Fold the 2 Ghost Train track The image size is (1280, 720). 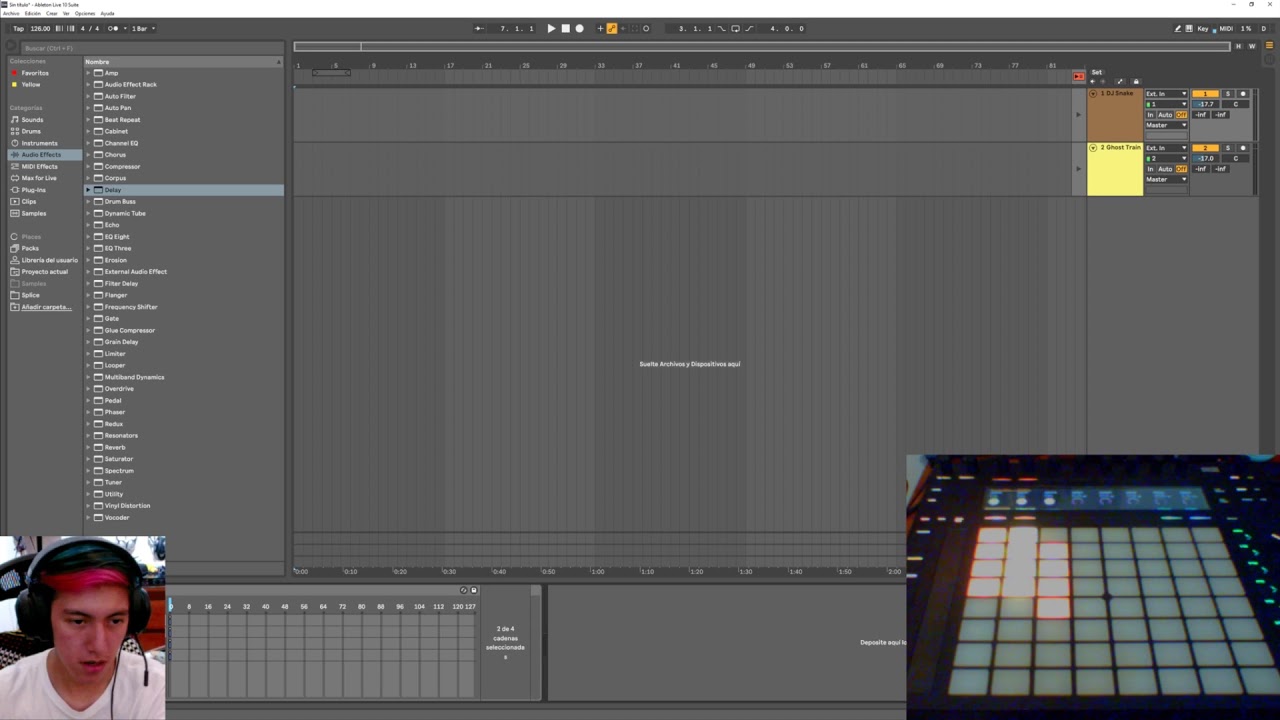coord(1093,148)
